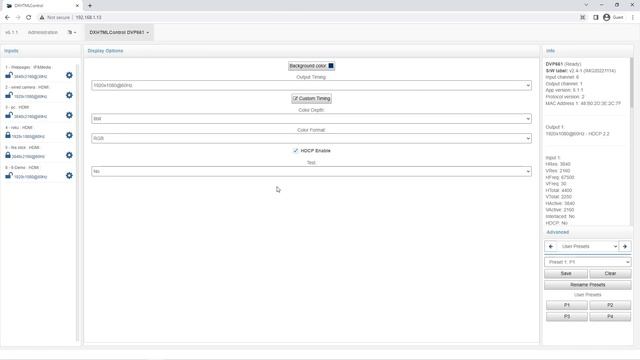Expand the Advanced section header
Screen dimensions: 640x360
coord(558,232)
